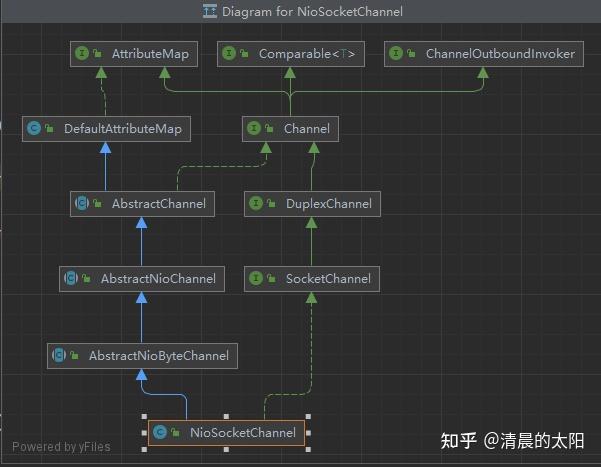This screenshot has width=601, height=467.
Task: Click interface icon on ChannelOutboundInvoker node
Action: coord(396,53)
